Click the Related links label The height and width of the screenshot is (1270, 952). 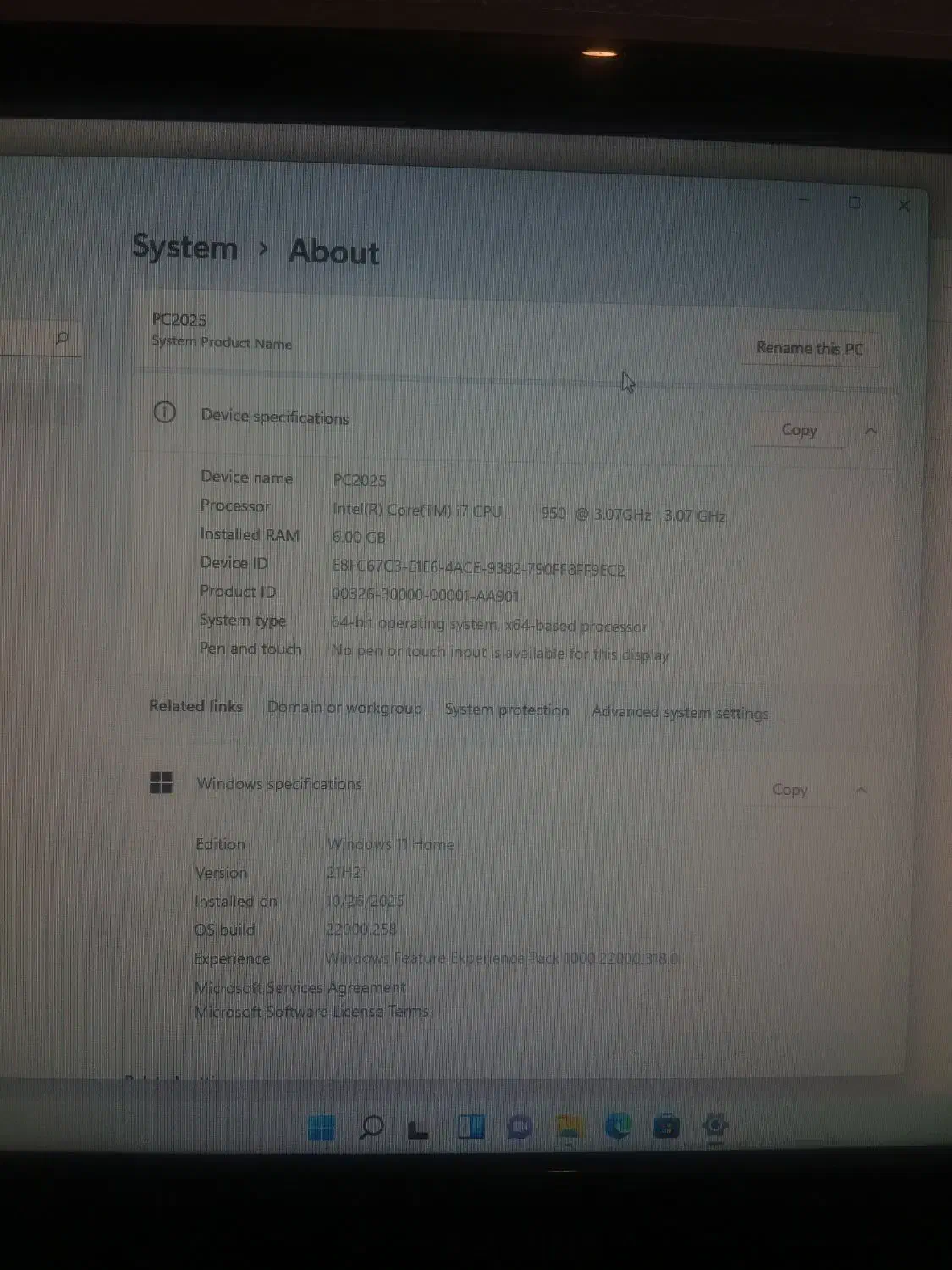[x=195, y=705]
